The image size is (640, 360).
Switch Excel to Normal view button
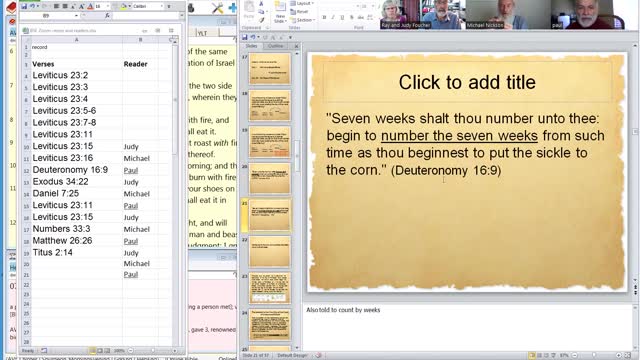pyautogui.click(x=93, y=351)
